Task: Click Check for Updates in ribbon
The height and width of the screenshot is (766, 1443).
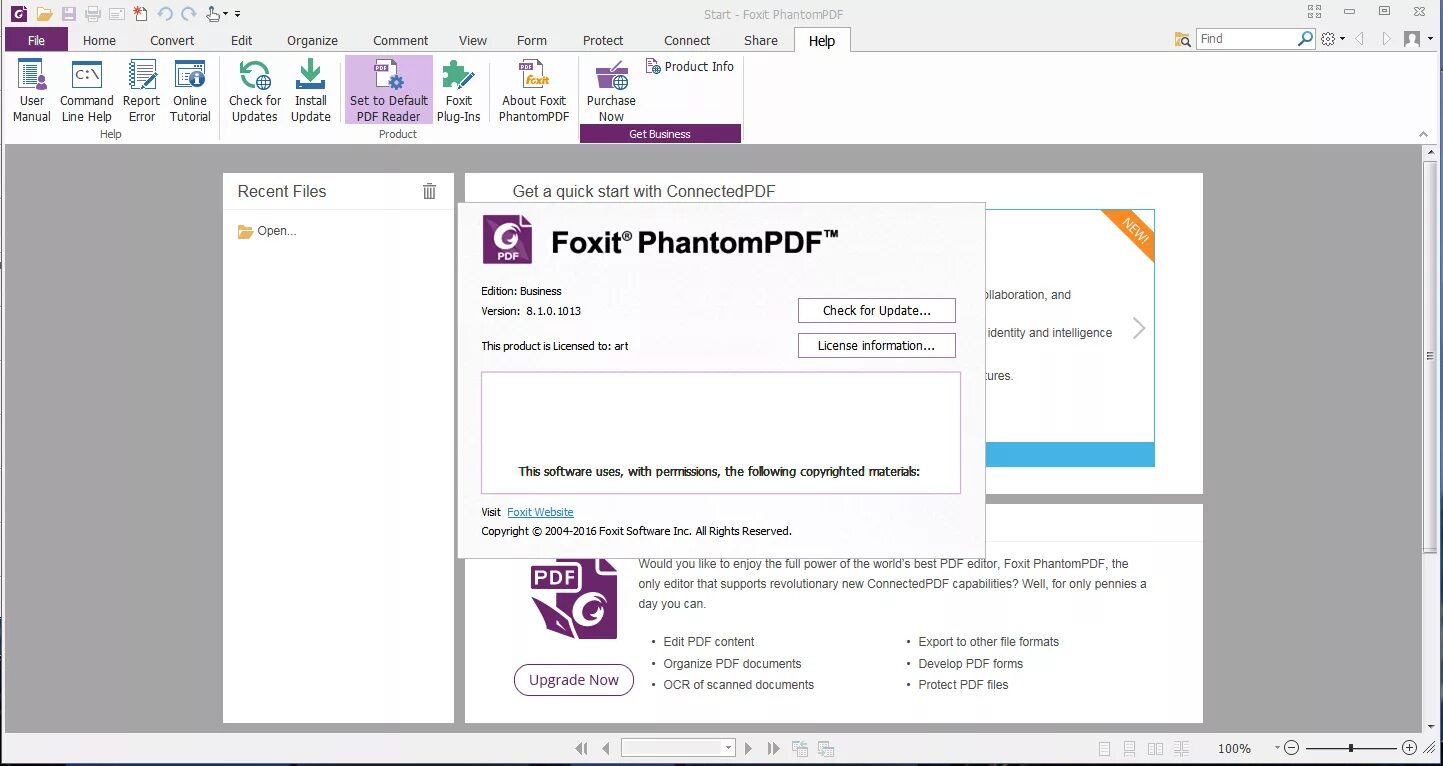Action: tap(255, 91)
